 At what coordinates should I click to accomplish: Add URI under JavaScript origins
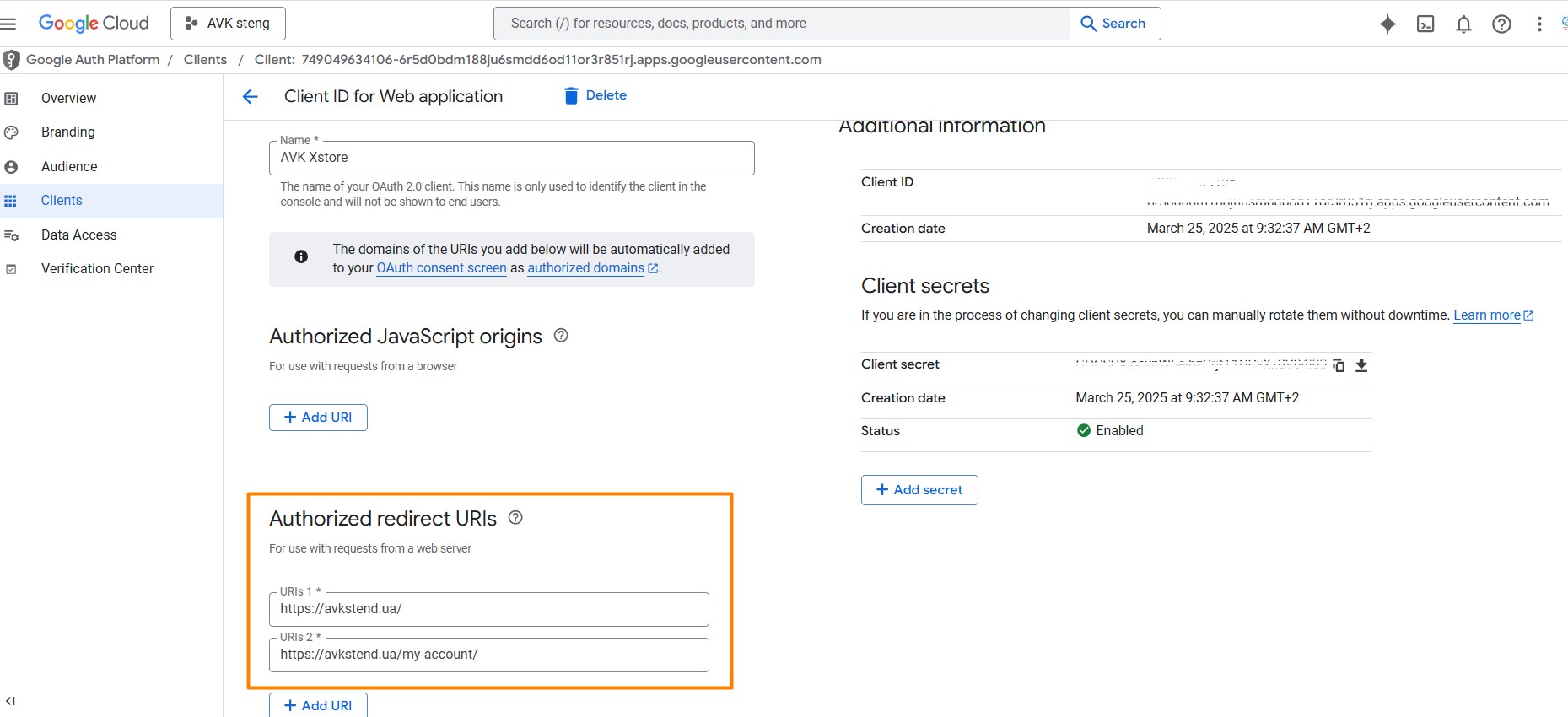pyautogui.click(x=318, y=418)
